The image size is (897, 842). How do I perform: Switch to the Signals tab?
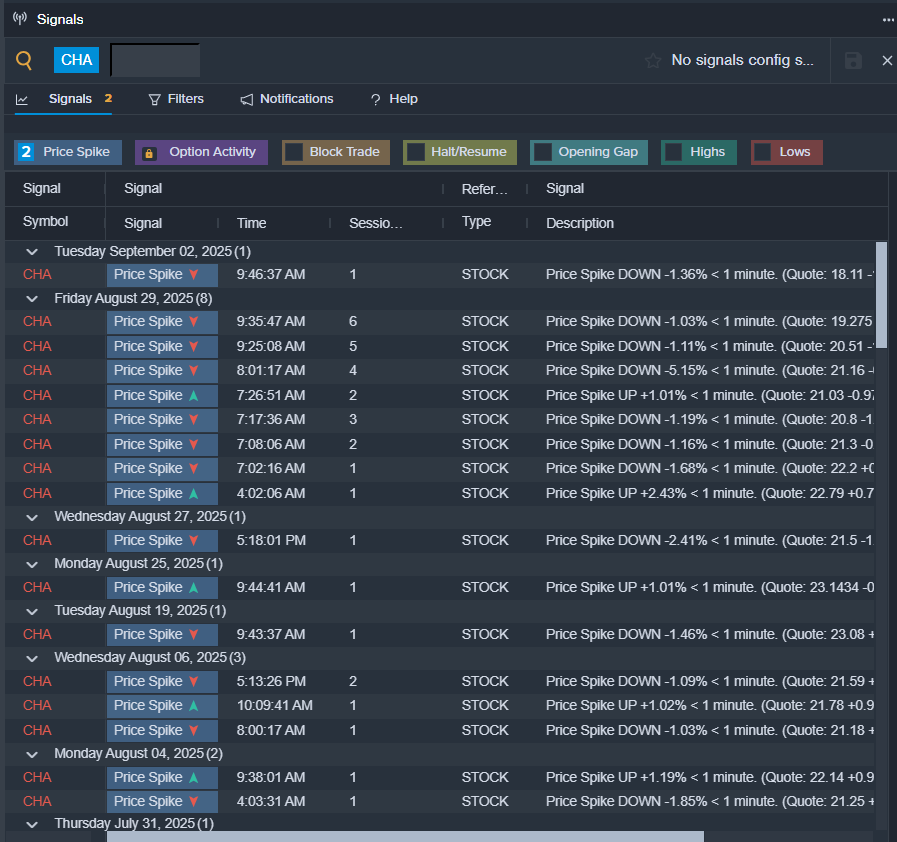click(x=63, y=99)
